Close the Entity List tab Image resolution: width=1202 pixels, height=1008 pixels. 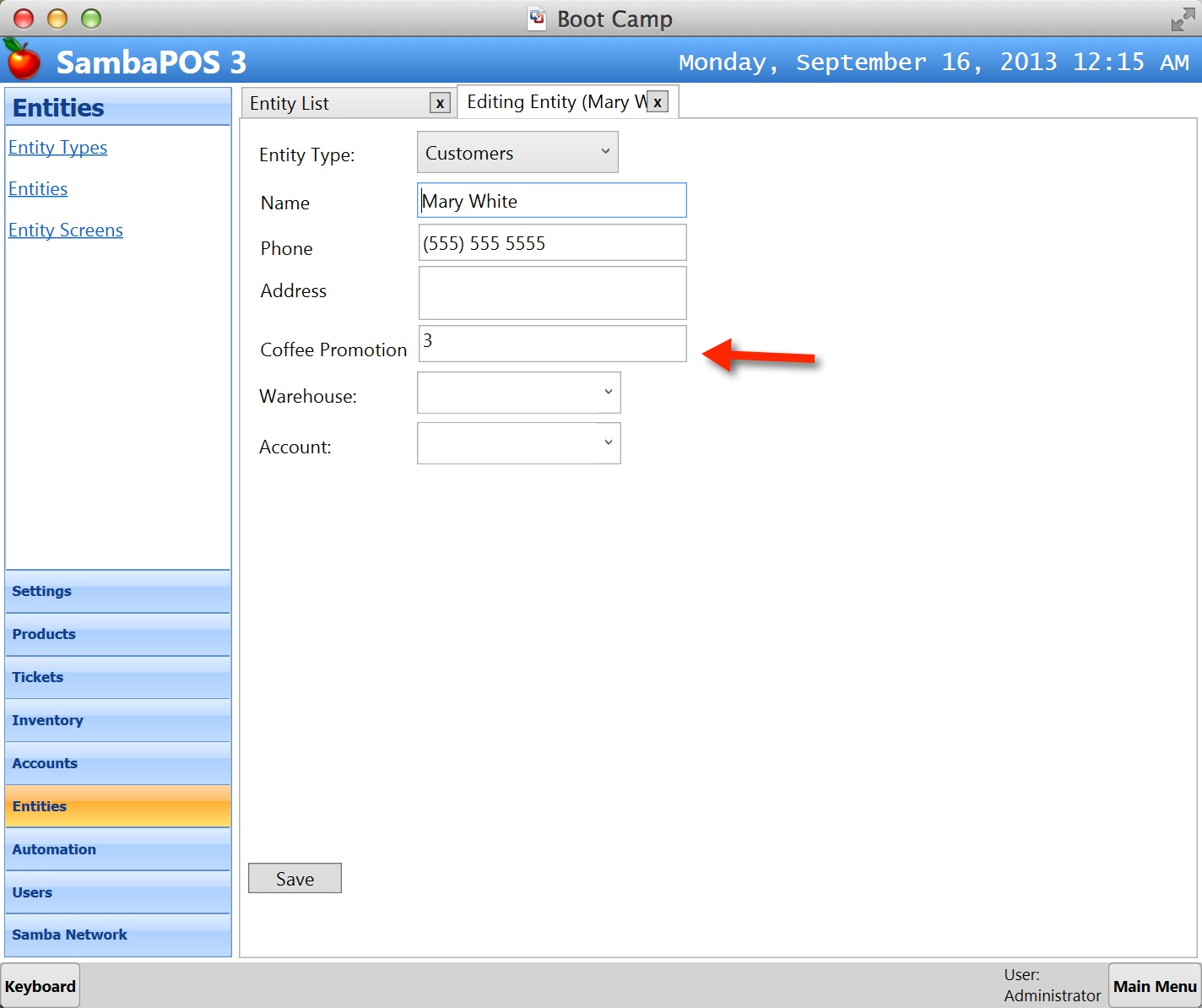(440, 103)
